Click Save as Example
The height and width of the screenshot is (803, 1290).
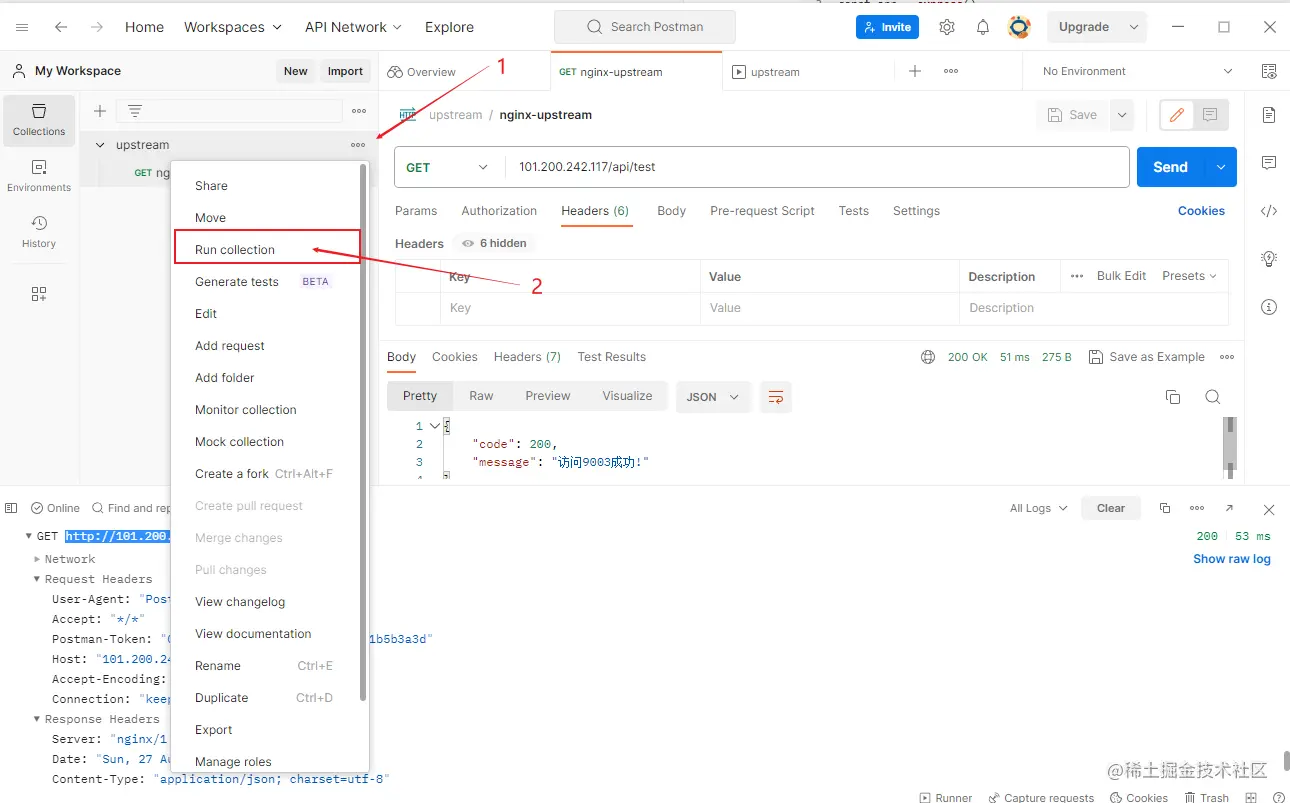[x=1147, y=357]
